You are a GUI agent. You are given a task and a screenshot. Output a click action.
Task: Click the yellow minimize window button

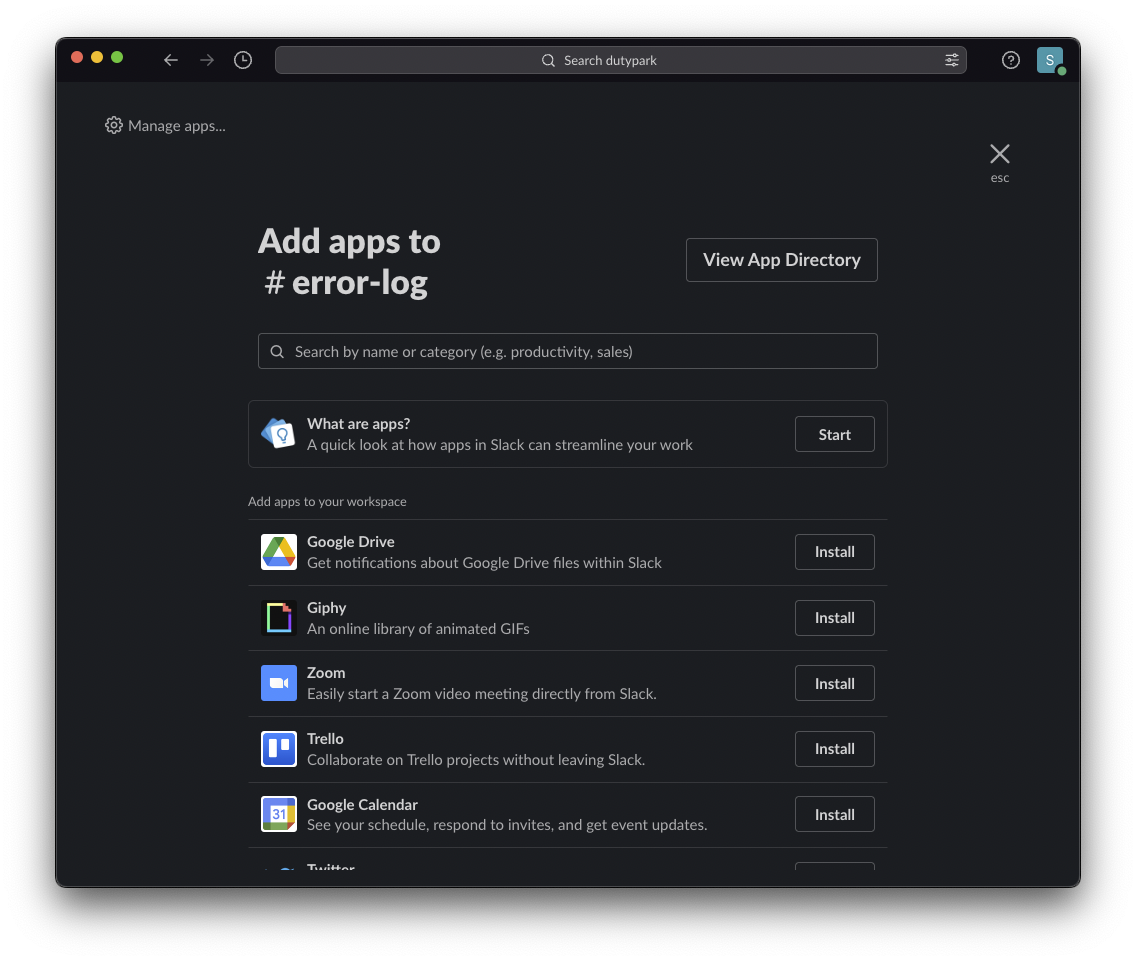[x=97, y=57]
